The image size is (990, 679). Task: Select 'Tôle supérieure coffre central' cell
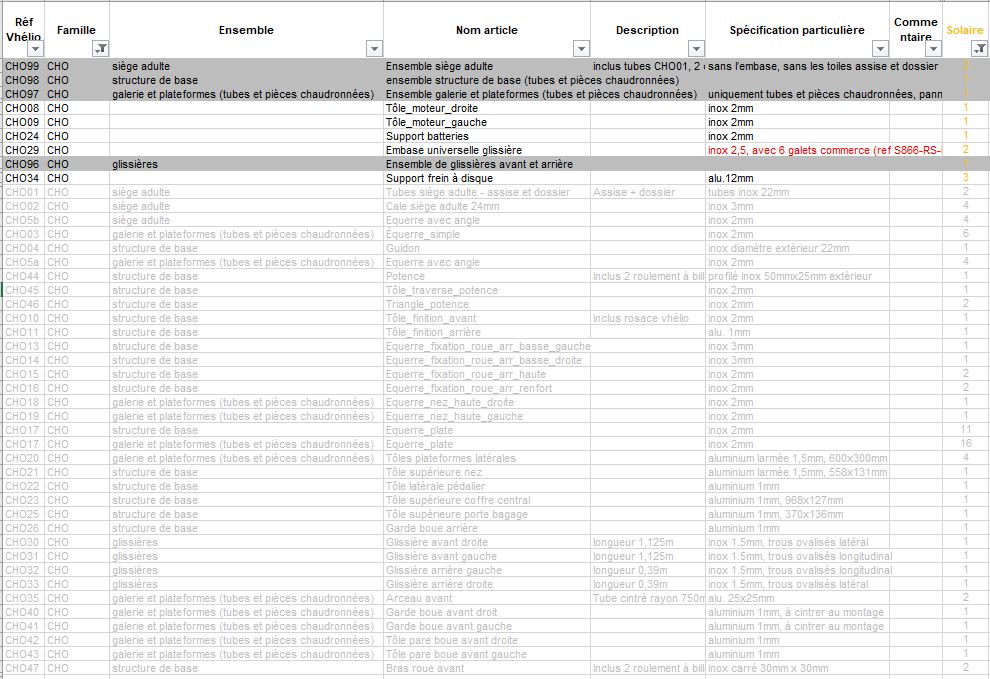click(487, 500)
